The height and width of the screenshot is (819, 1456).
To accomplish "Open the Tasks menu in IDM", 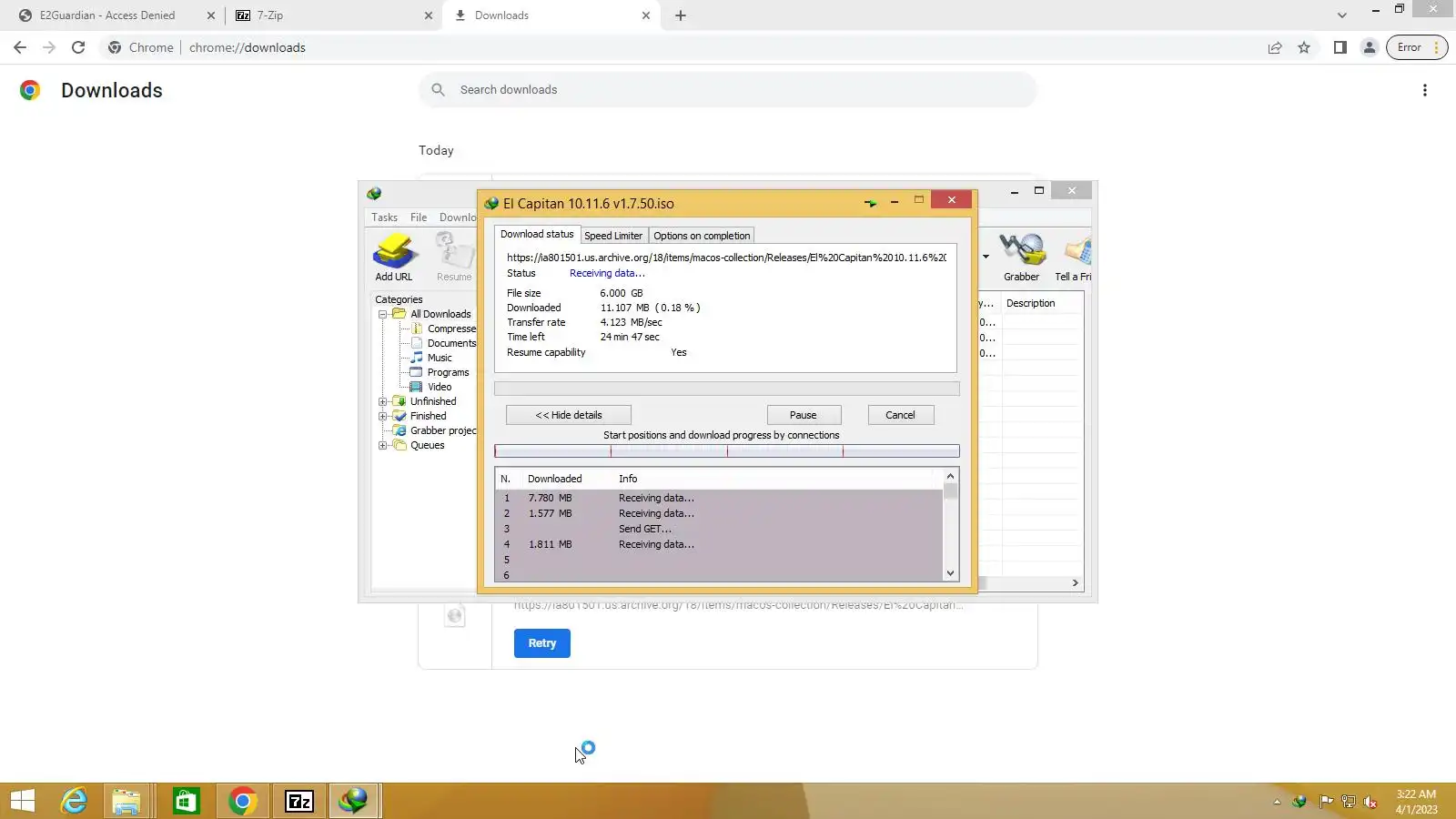I will [384, 217].
